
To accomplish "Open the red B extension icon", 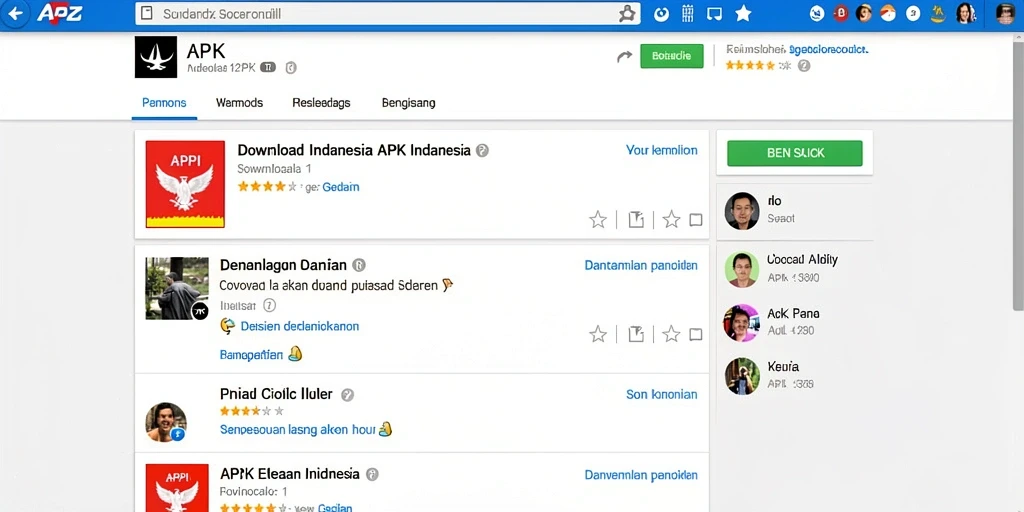I will coord(841,14).
